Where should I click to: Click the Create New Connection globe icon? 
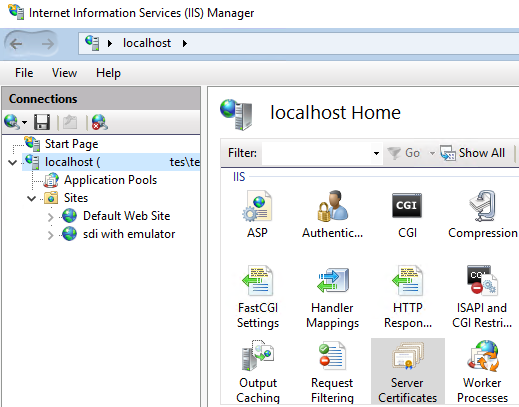point(11,122)
